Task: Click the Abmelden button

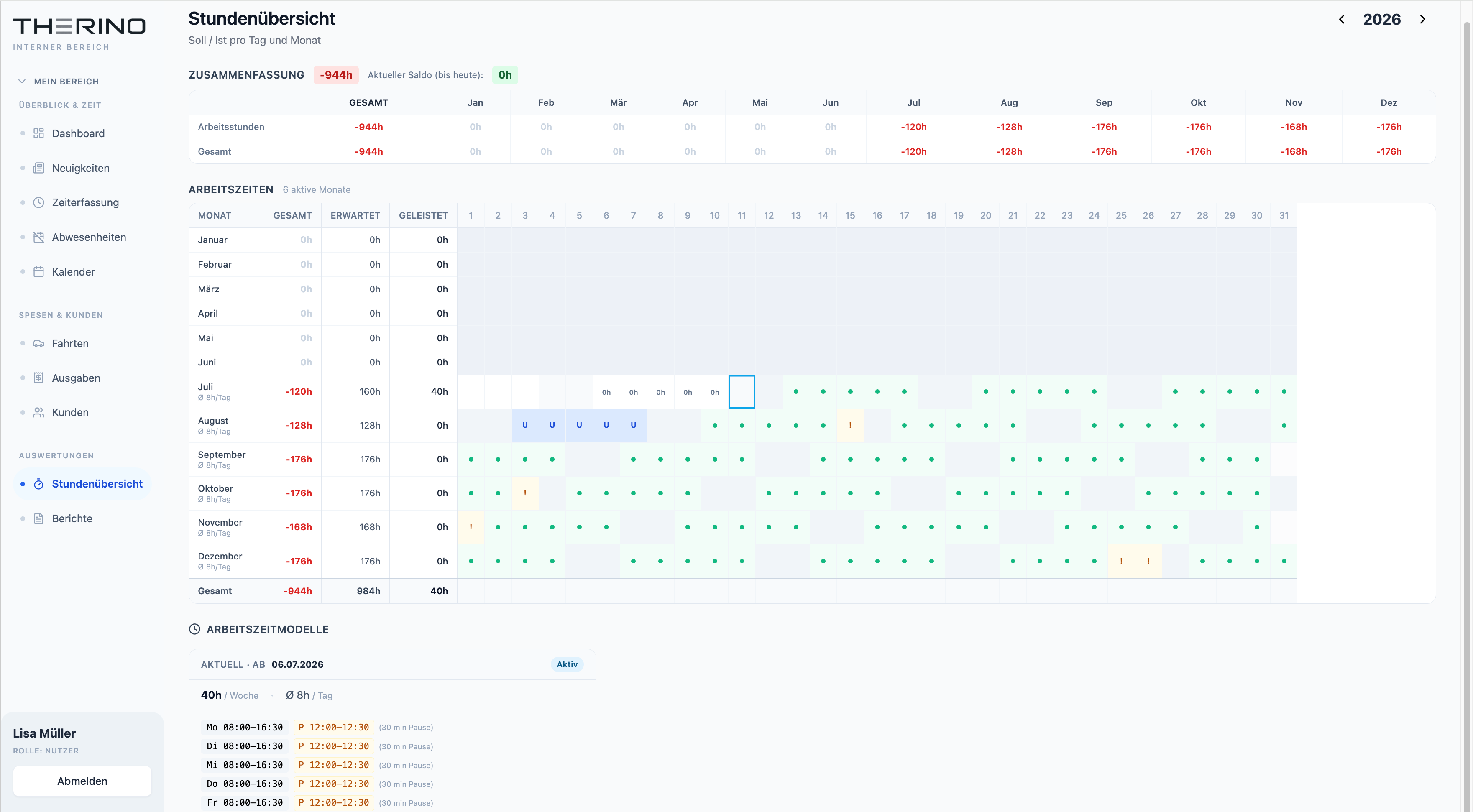Action: (x=82, y=781)
